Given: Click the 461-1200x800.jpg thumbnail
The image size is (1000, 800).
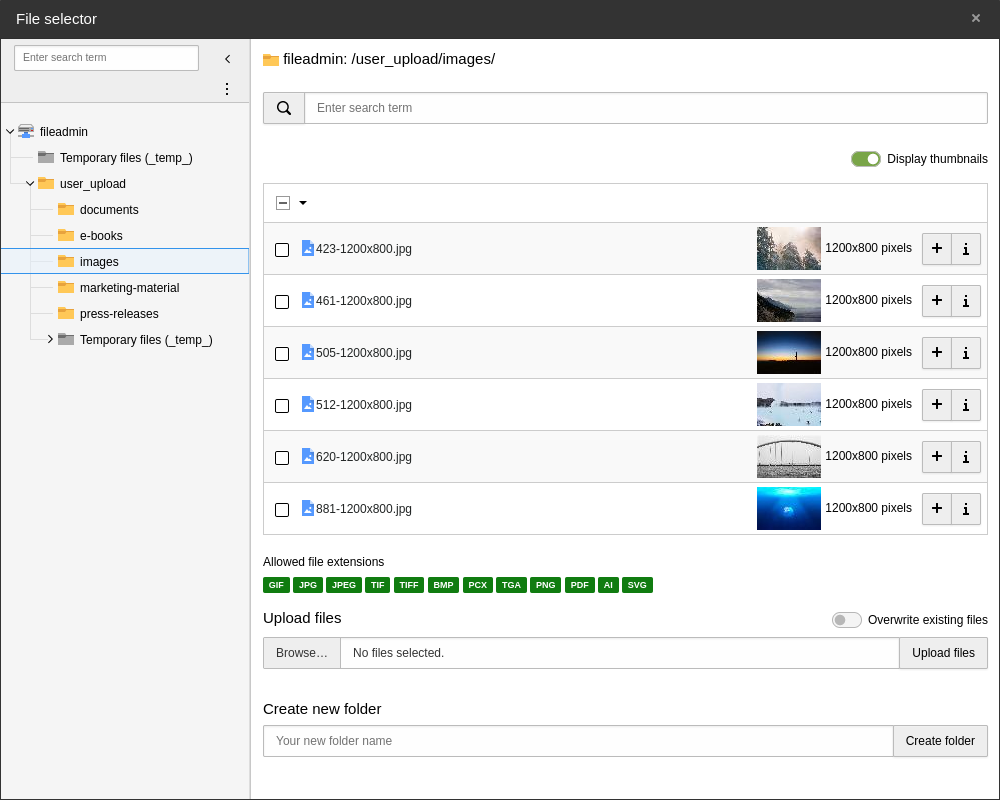Looking at the screenshot, I should pyautogui.click(x=789, y=300).
